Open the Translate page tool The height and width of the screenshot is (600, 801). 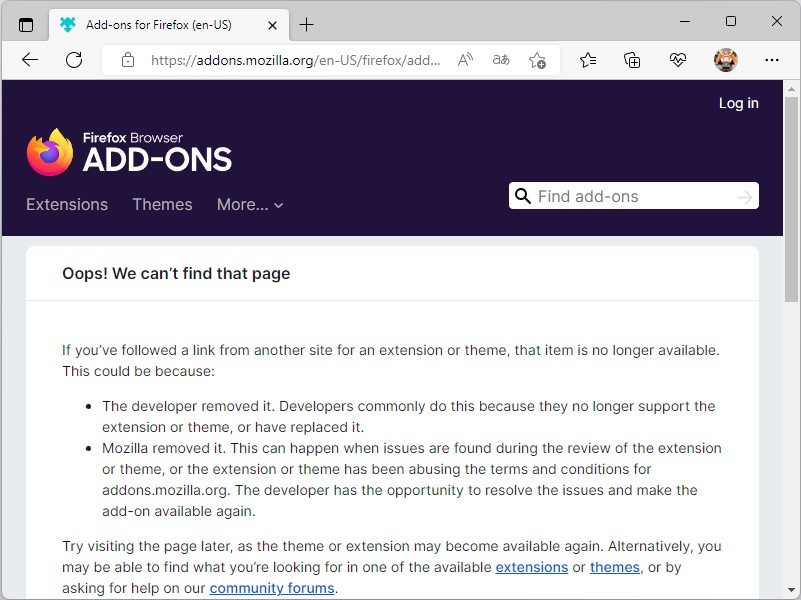pos(500,60)
